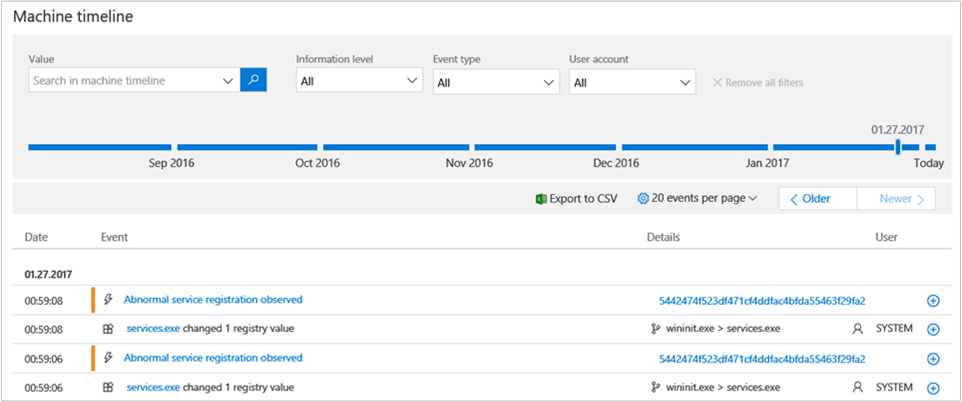Image resolution: width=962 pixels, height=402 pixels.
Task: Click the blue search magnifier button
Action: (254, 80)
